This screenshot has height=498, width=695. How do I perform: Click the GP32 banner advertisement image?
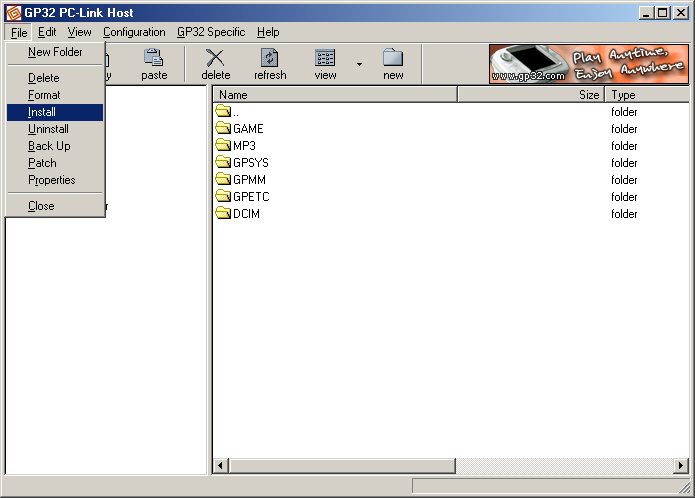pyautogui.click(x=588, y=64)
